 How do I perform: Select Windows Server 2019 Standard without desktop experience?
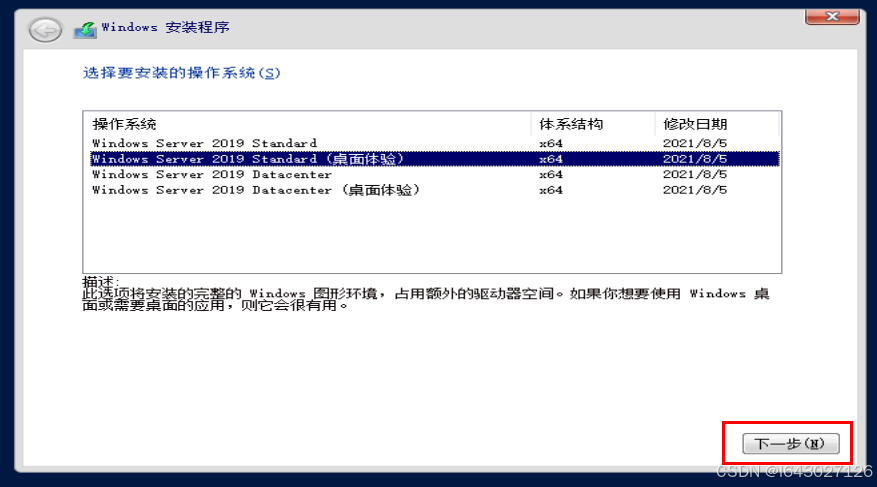pyautogui.click(x=435, y=143)
